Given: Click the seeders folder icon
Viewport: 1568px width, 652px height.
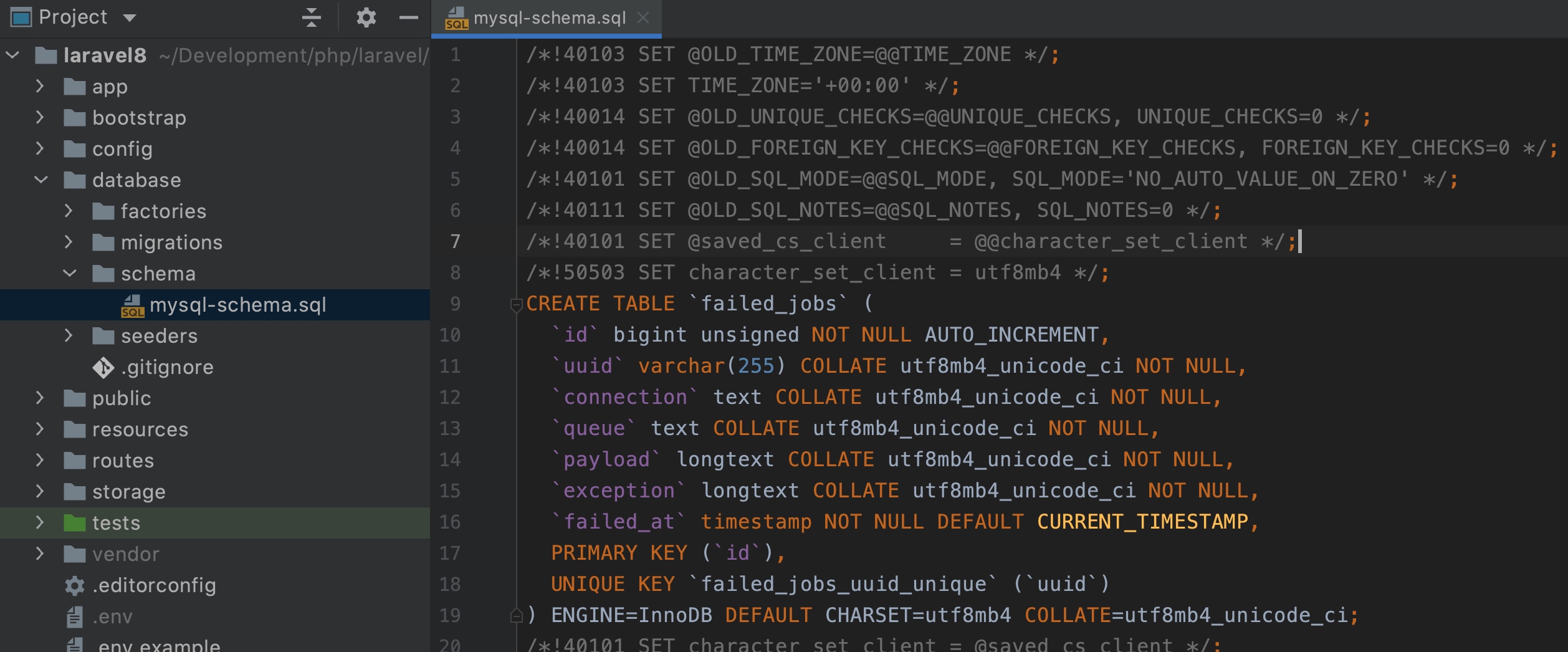Looking at the screenshot, I should pyautogui.click(x=103, y=335).
